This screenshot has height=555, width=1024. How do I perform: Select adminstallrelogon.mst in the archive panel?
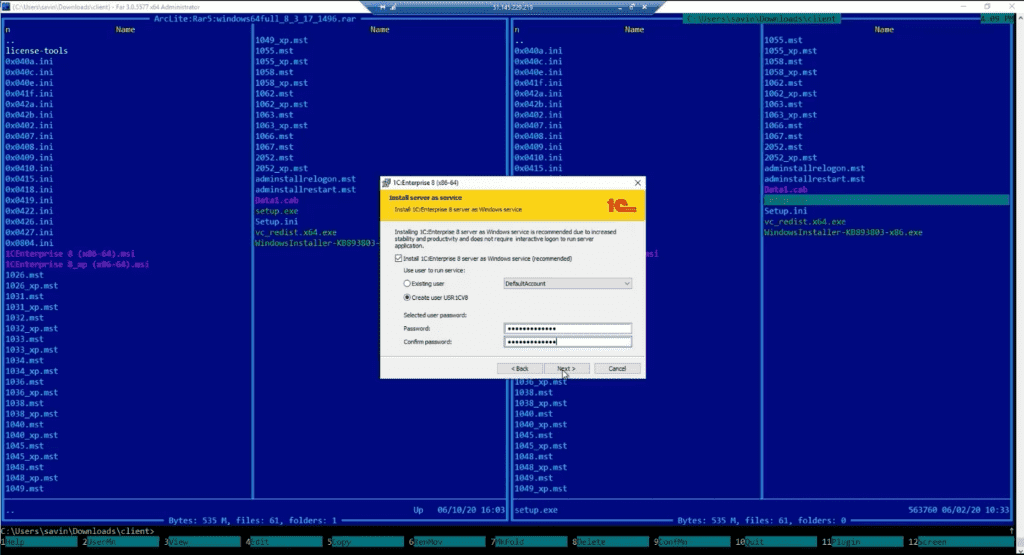point(306,179)
